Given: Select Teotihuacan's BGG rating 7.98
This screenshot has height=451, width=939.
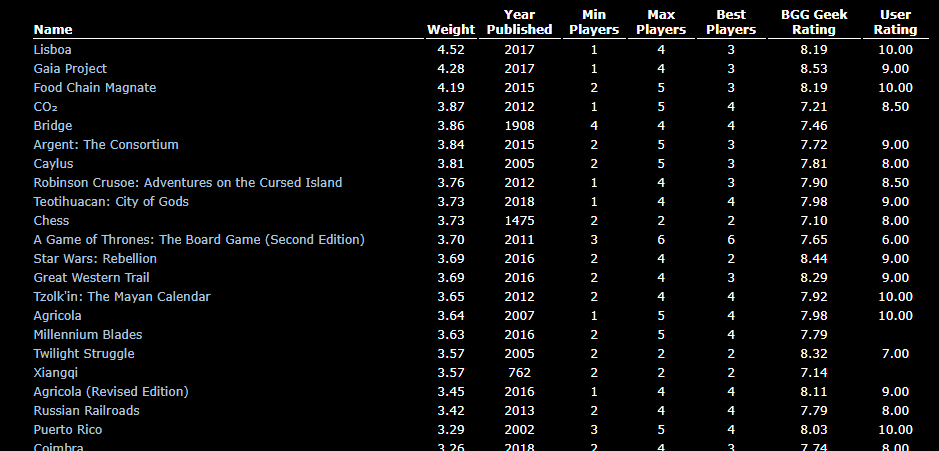Looking at the screenshot, I should coord(814,202).
